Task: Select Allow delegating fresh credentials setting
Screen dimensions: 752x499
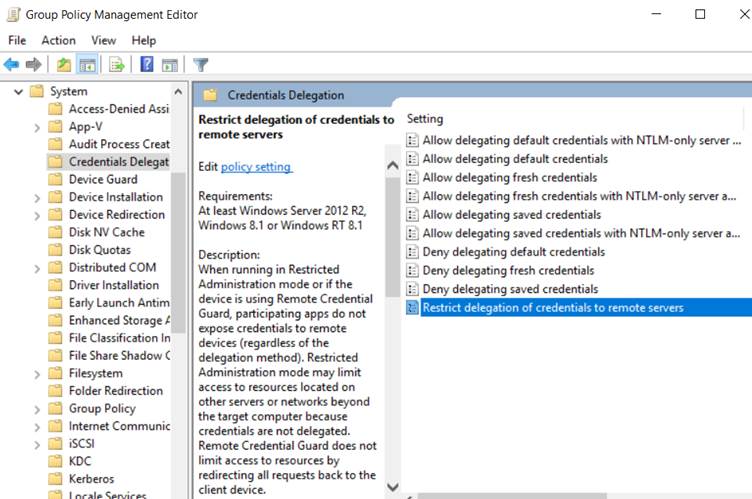Action: 510,178
